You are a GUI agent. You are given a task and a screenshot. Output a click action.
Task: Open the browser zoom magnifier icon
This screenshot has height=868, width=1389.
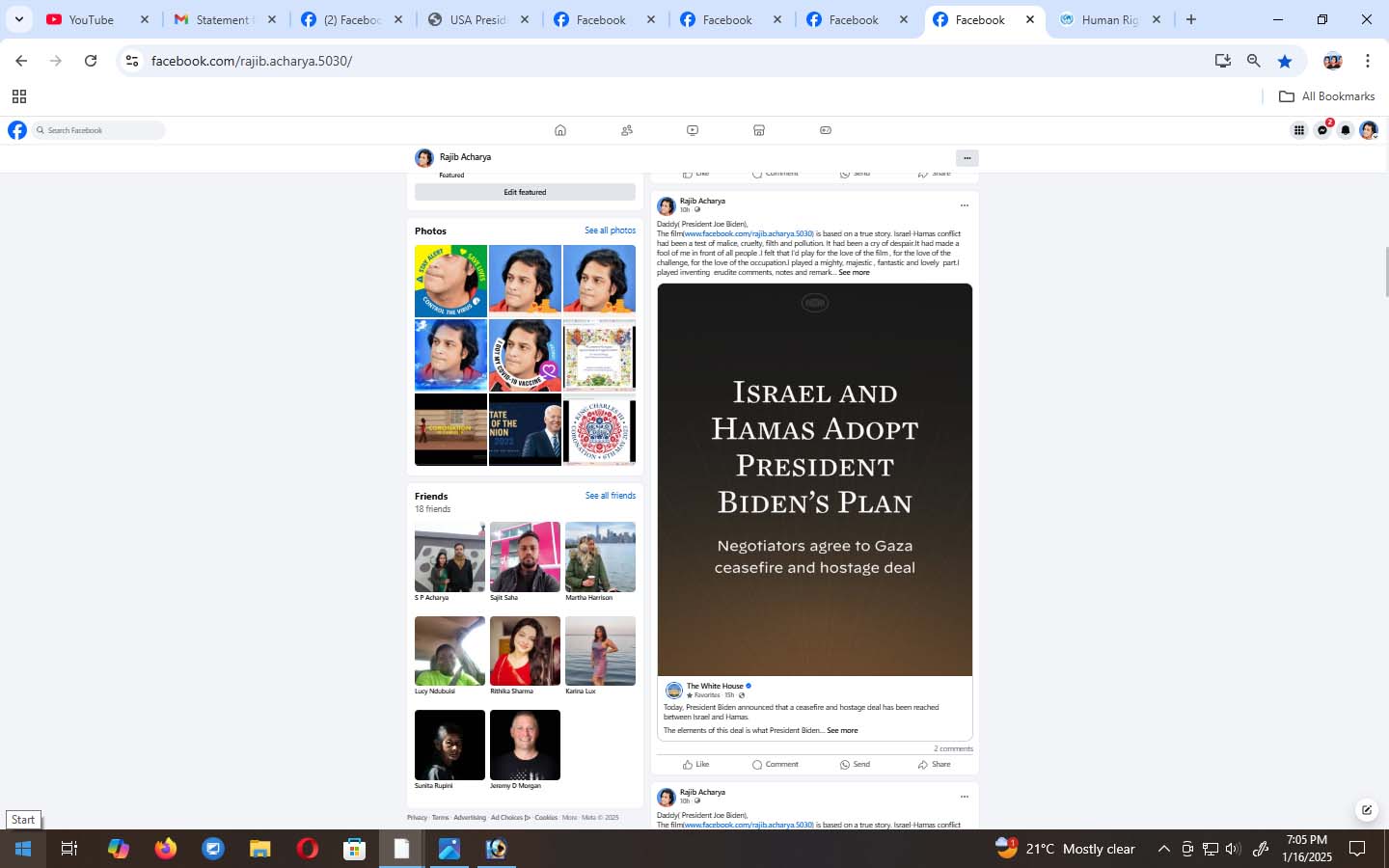click(x=1254, y=61)
